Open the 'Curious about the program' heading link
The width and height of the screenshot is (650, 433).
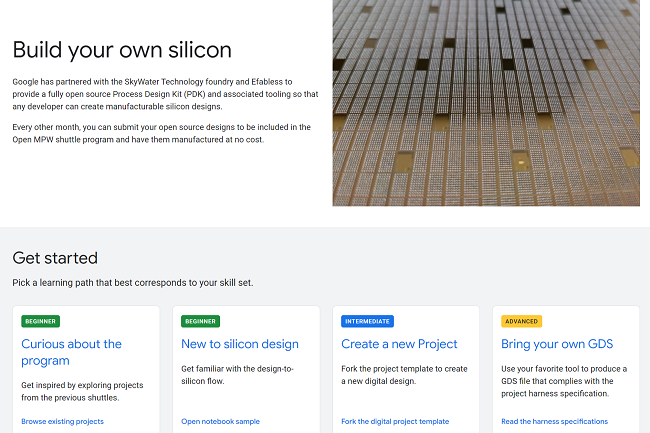click(x=71, y=352)
